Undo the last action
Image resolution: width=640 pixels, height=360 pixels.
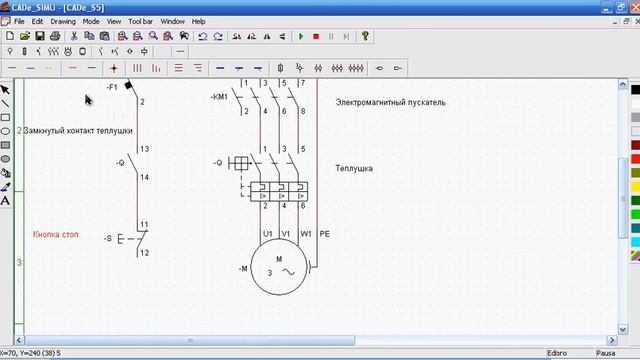pyautogui.click(x=203, y=36)
